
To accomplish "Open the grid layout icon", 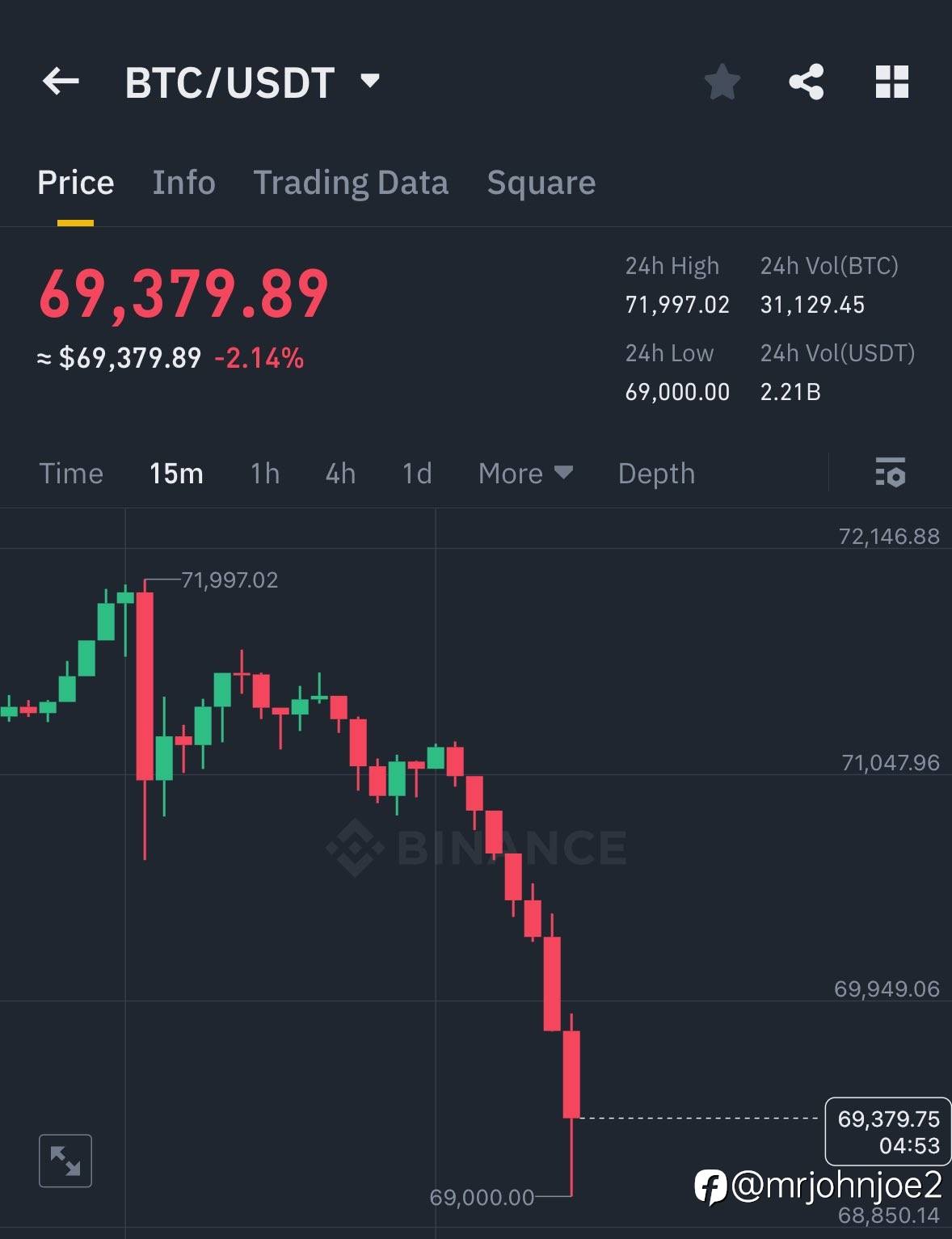I will pyautogui.click(x=892, y=82).
